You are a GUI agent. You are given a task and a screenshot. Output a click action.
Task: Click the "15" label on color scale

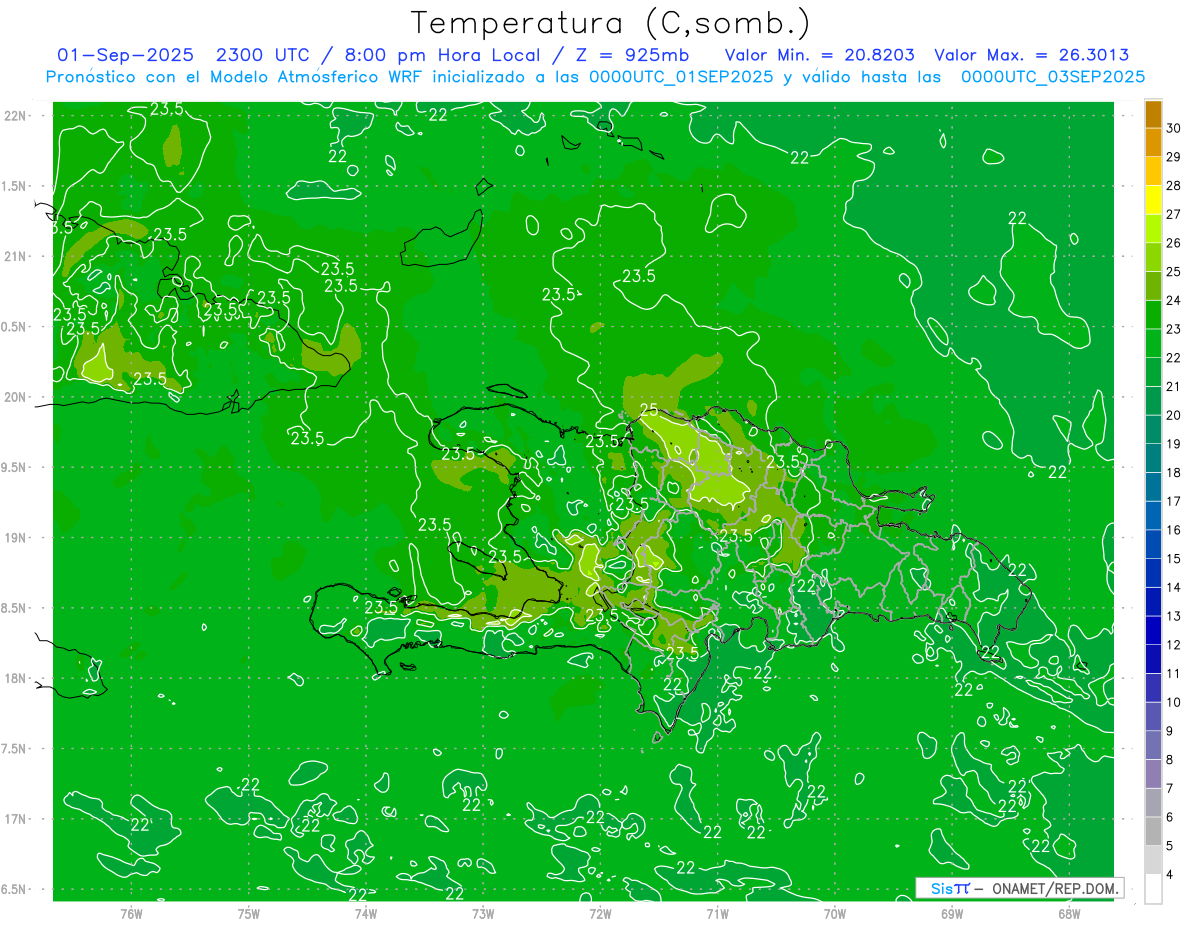1174,558
